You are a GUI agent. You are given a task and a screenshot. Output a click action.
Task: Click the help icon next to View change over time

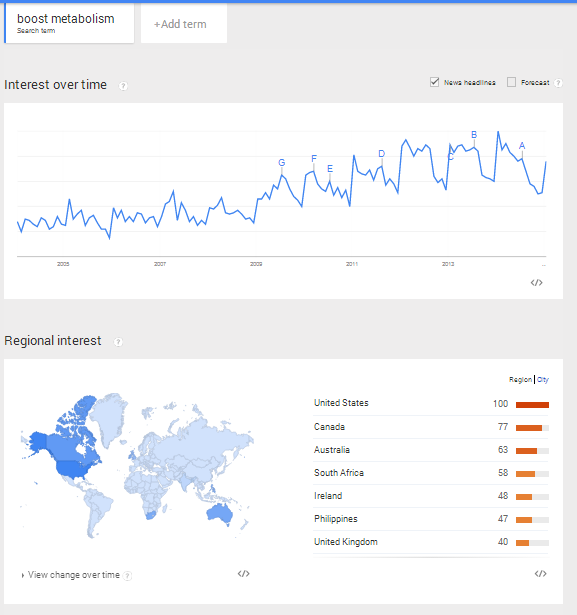127,575
